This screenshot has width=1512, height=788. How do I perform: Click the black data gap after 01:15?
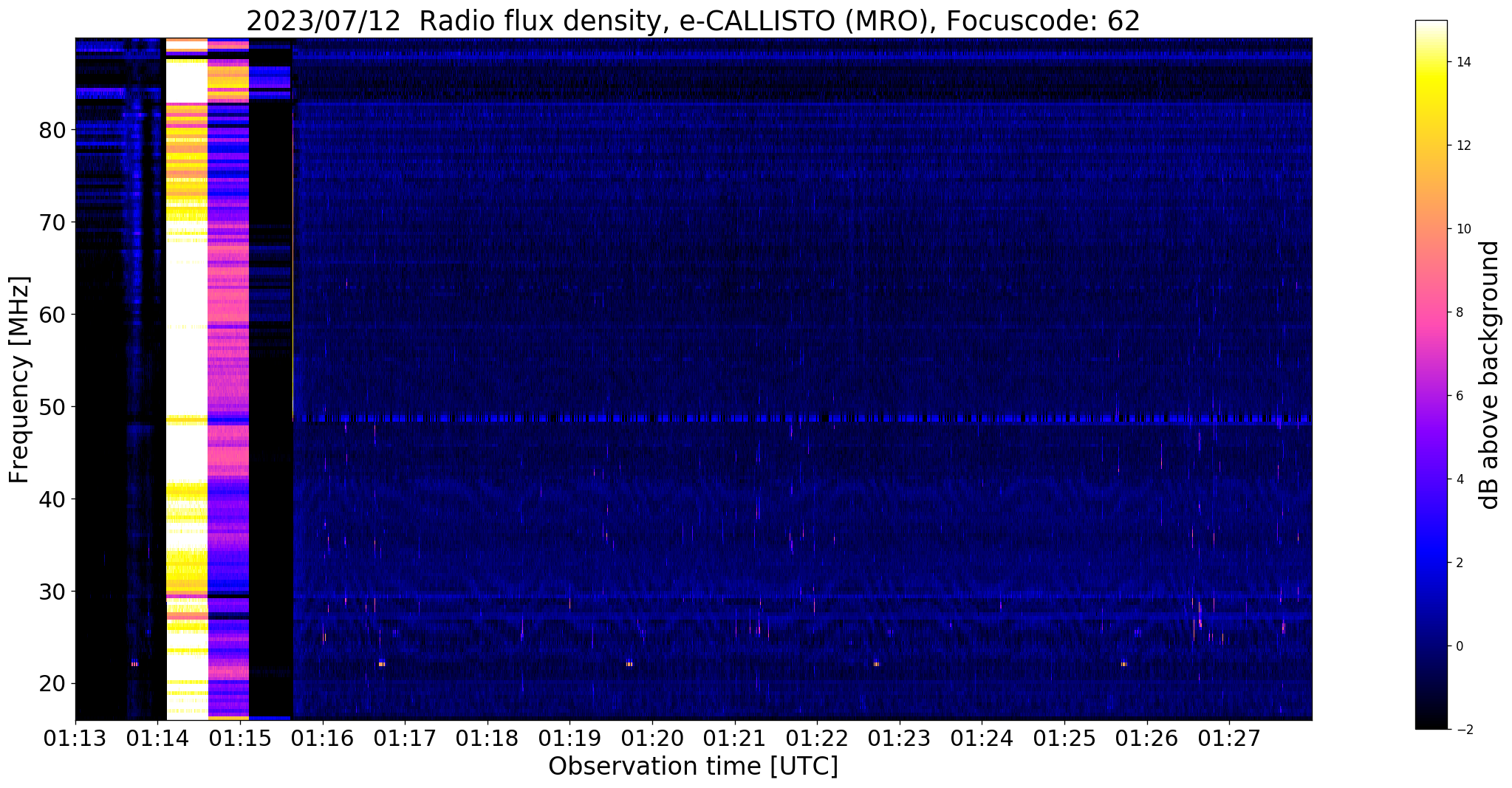271,379
